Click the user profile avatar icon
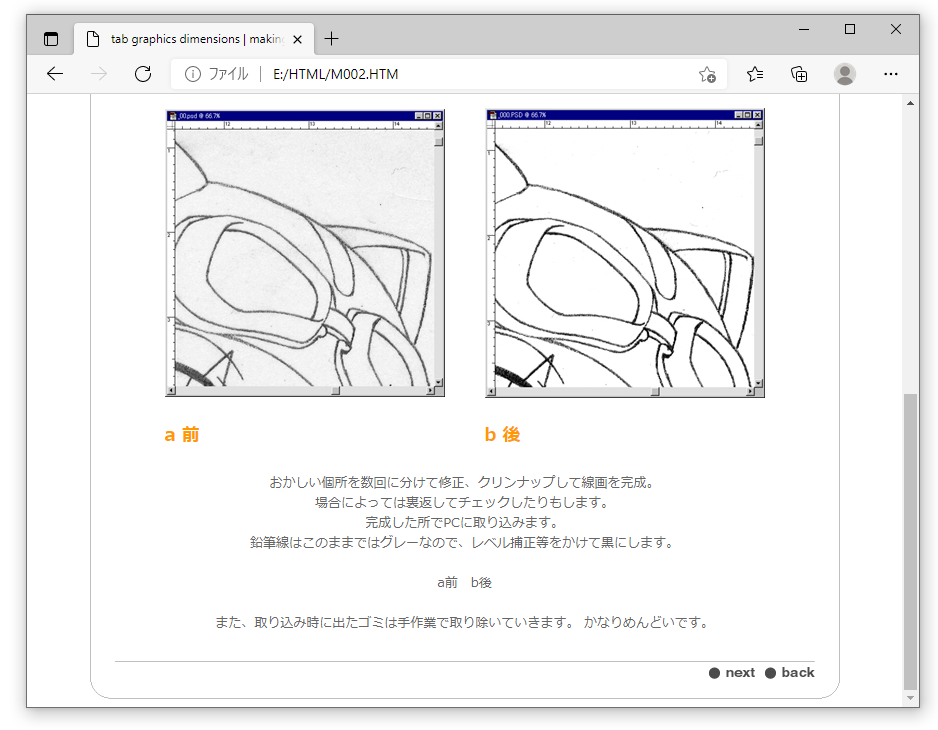 point(845,74)
